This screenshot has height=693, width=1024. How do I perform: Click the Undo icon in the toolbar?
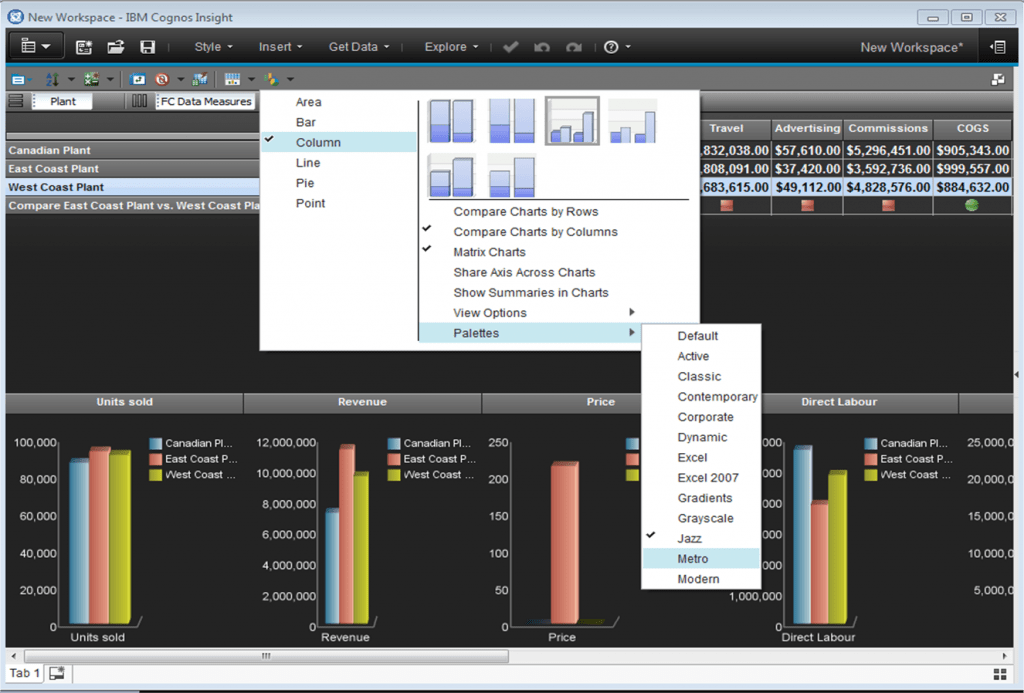click(x=541, y=46)
